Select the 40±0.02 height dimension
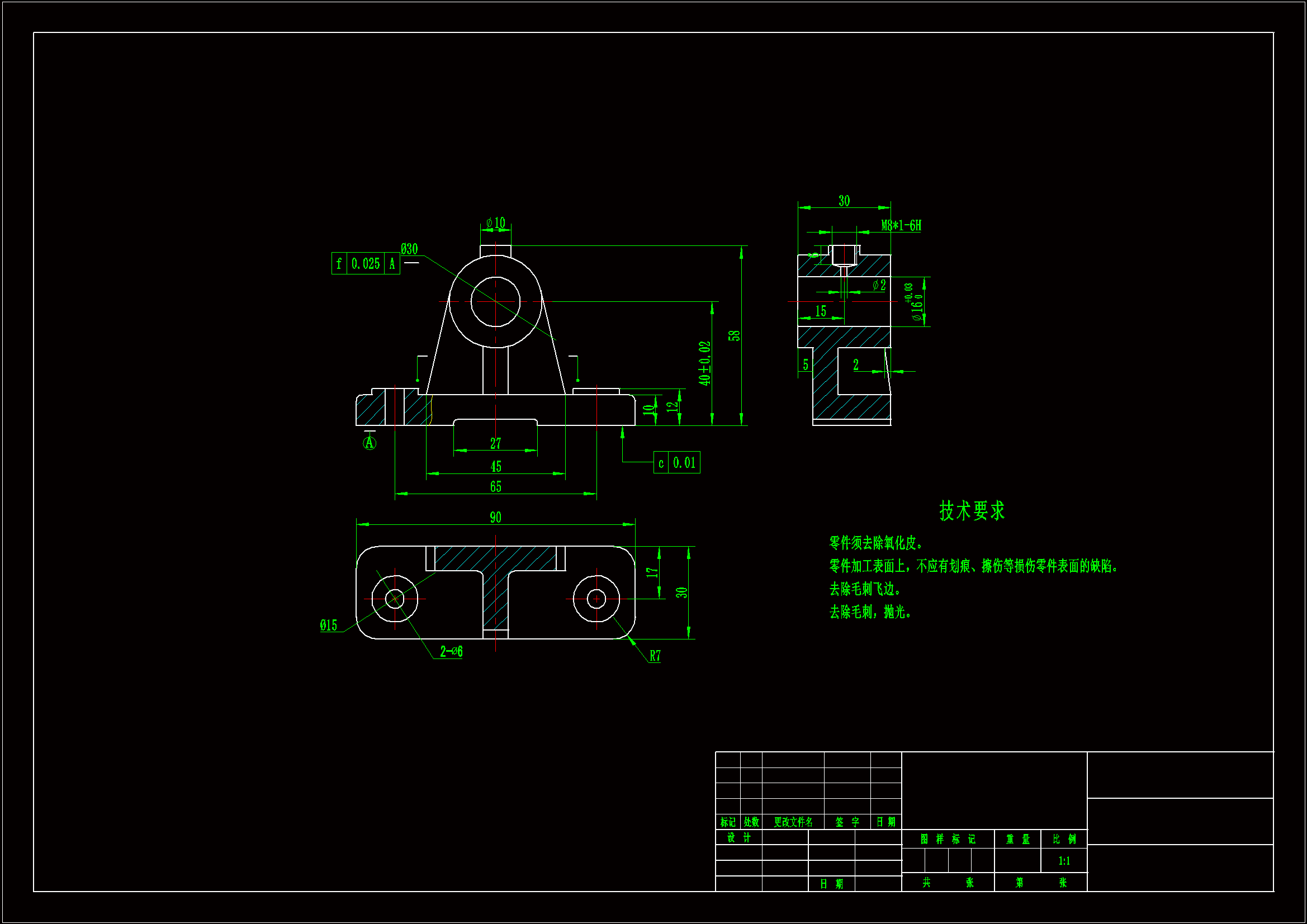The height and width of the screenshot is (924, 1307). point(705,363)
